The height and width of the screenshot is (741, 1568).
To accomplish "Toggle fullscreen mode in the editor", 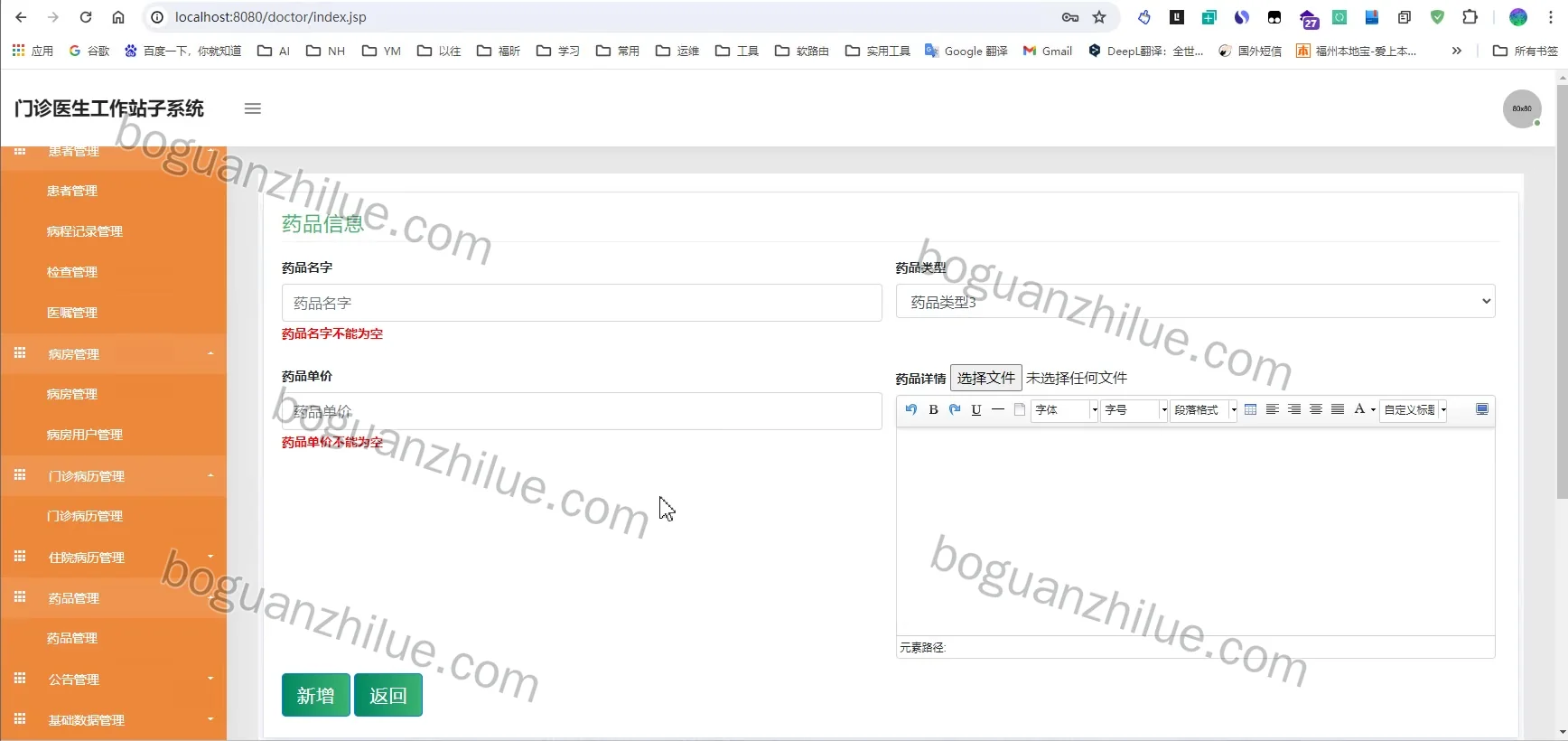I will (x=1482, y=409).
